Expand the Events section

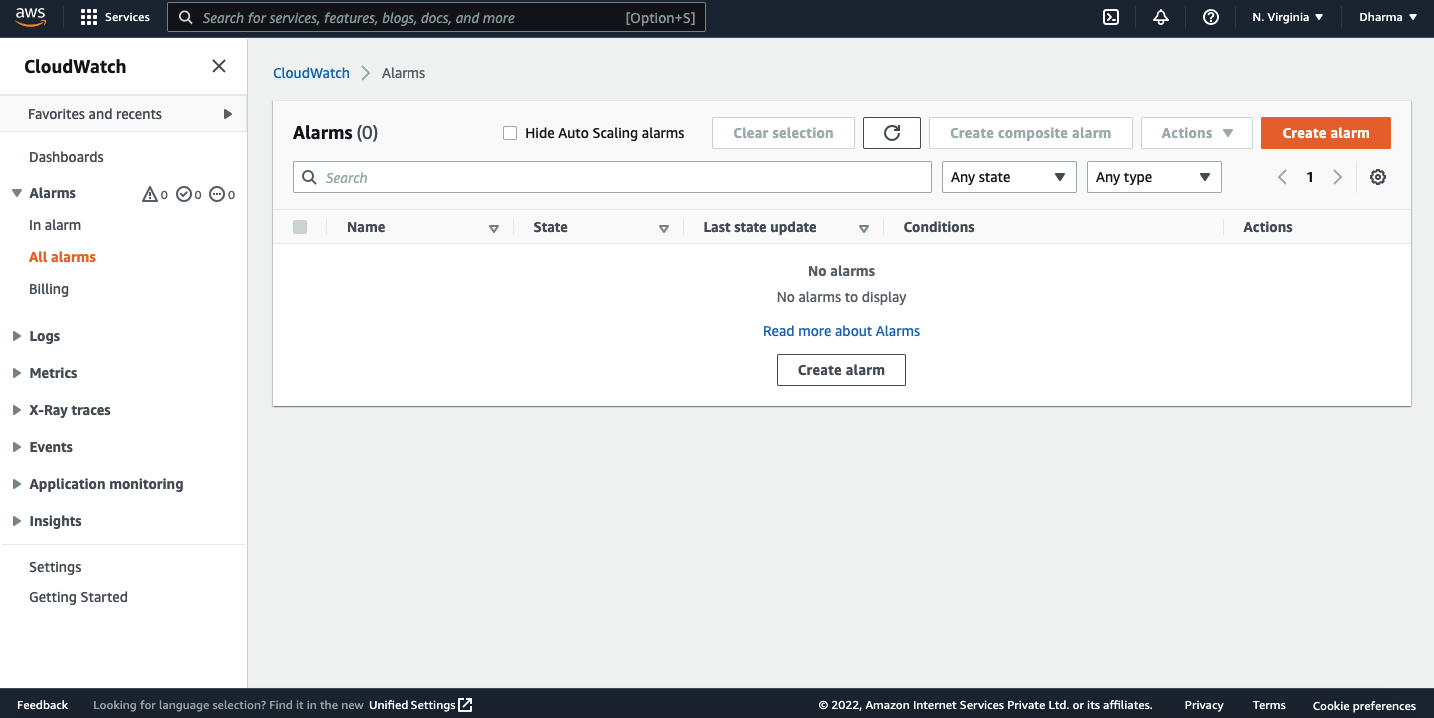(17, 447)
